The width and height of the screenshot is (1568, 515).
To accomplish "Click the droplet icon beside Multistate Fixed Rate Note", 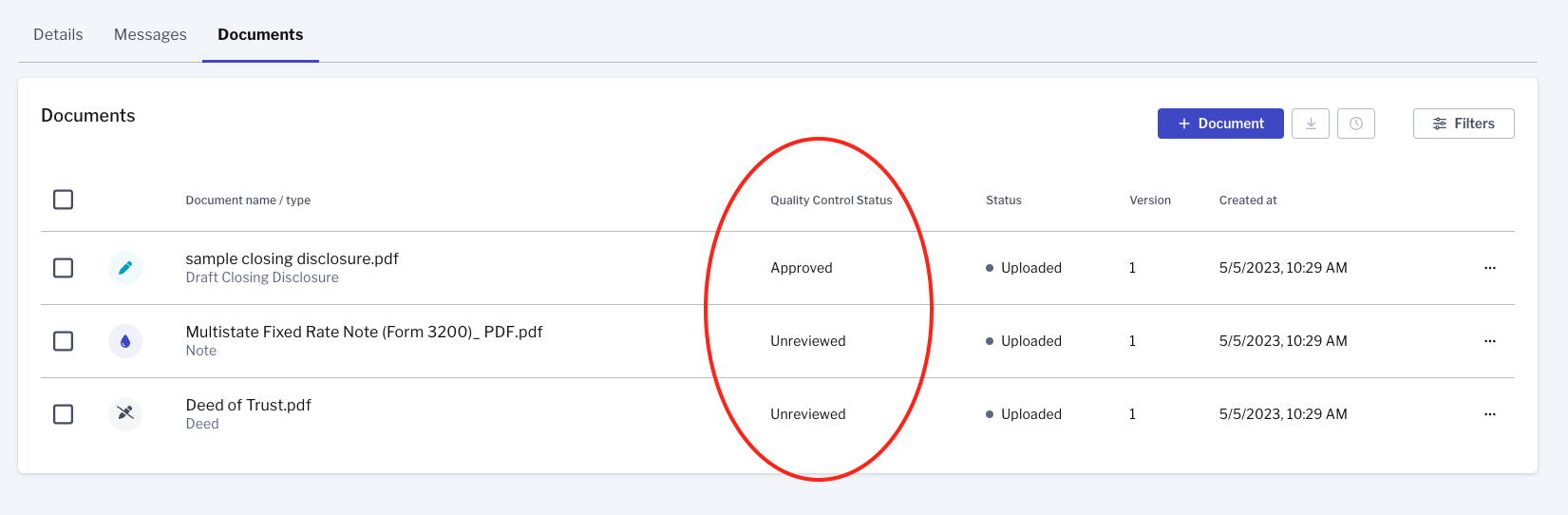I will [125, 341].
